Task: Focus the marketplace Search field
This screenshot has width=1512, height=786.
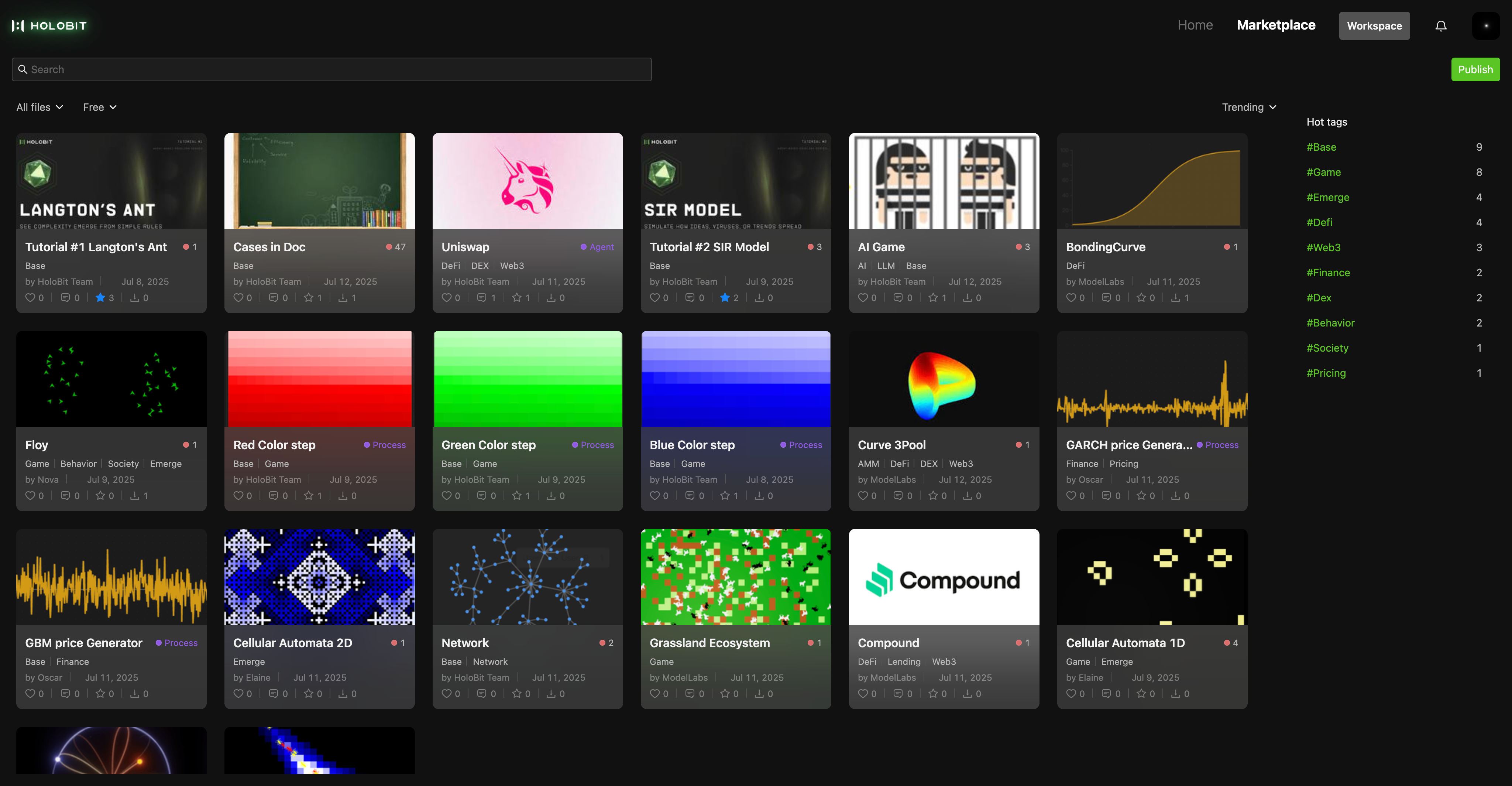Action: click(331, 69)
